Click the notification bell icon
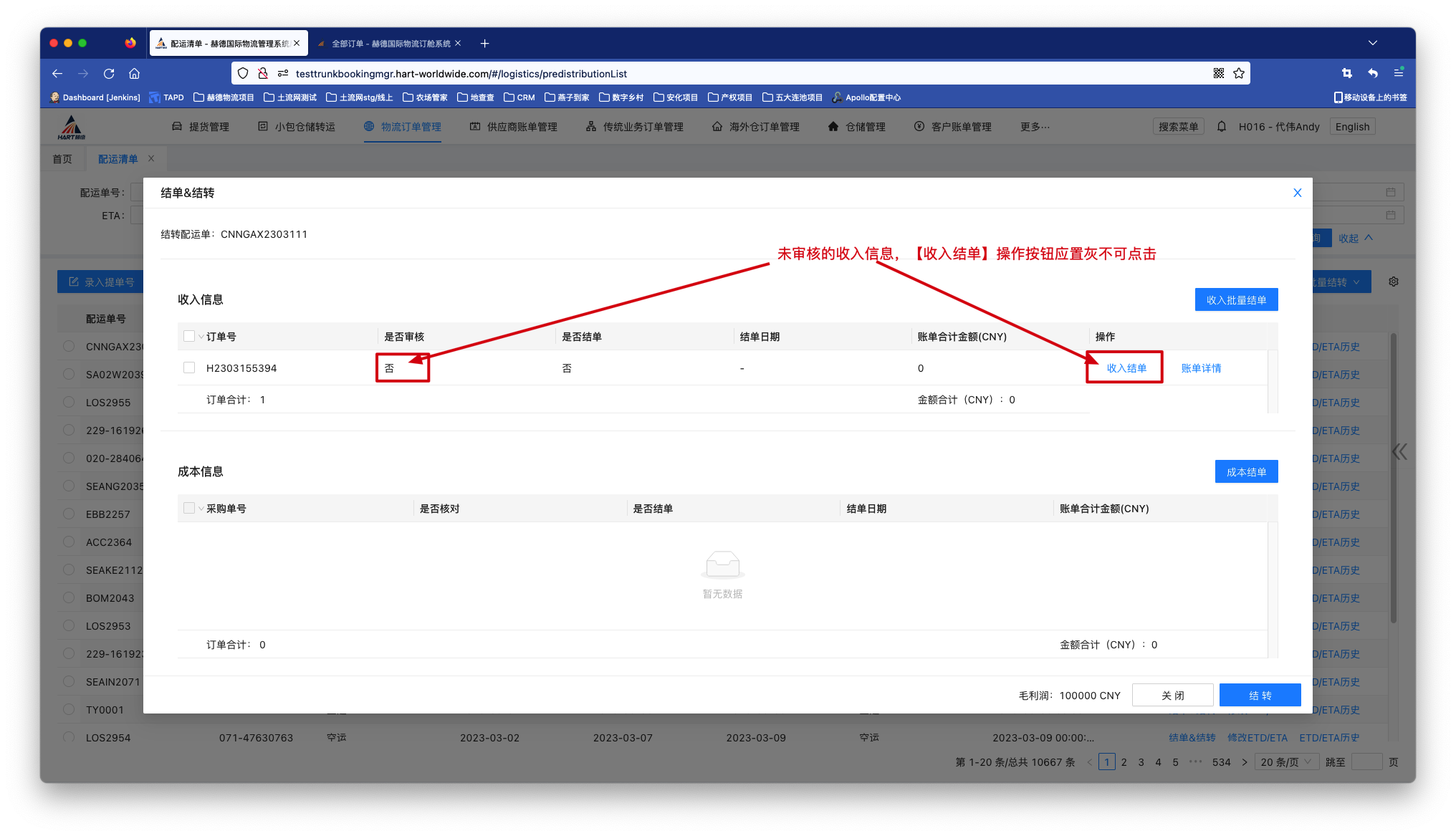The height and width of the screenshot is (836, 1456). 1222,127
